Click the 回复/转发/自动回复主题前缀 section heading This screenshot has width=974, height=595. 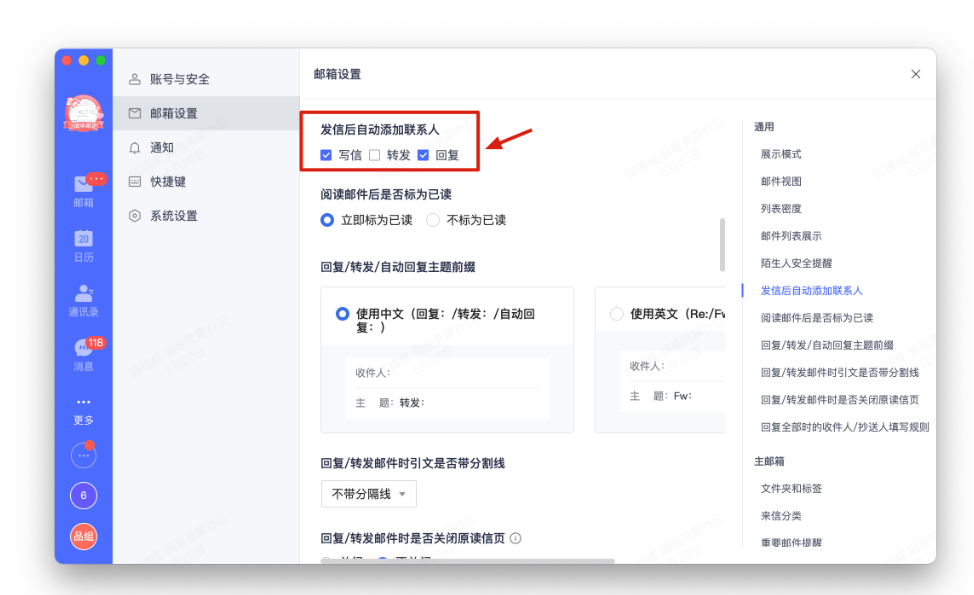[398, 267]
